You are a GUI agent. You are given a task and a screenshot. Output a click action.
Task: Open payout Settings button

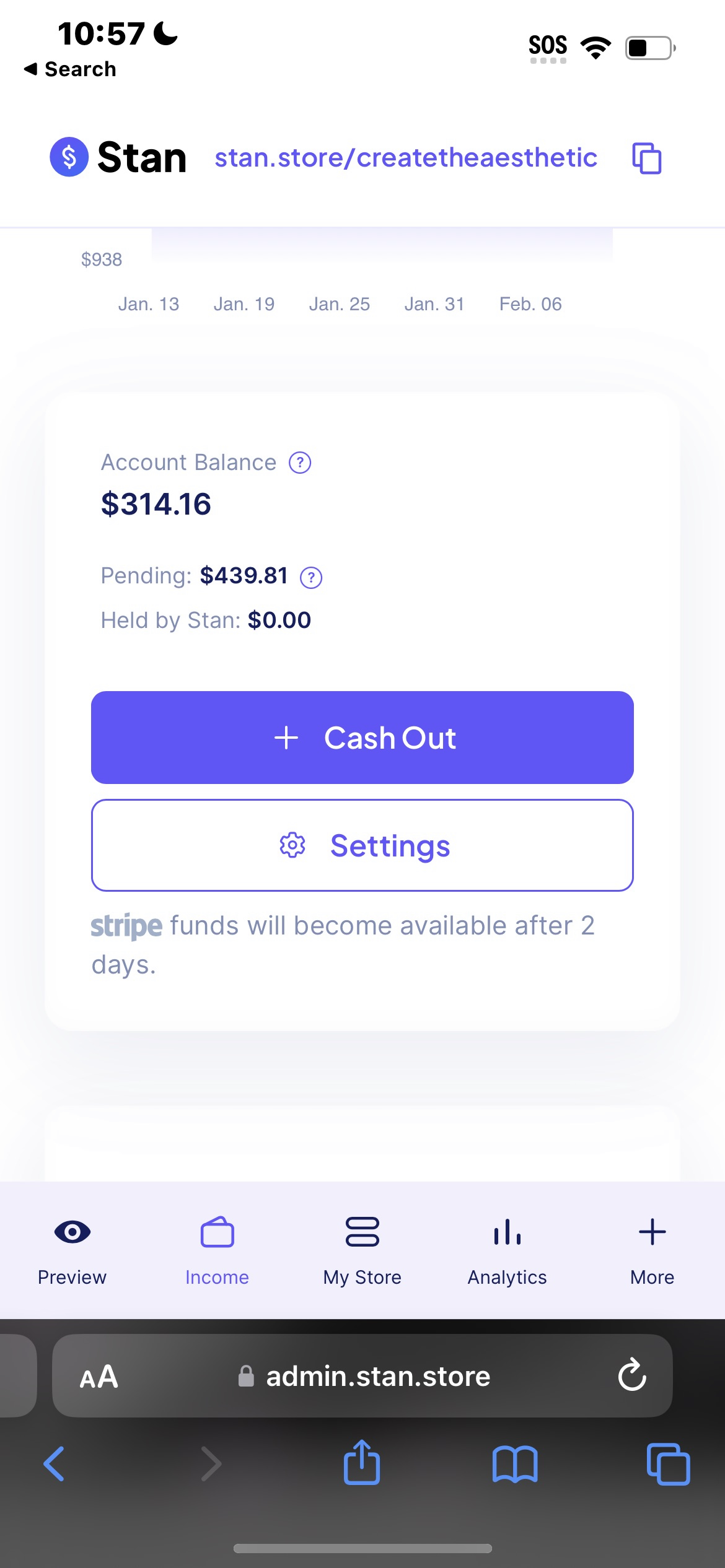tap(362, 845)
